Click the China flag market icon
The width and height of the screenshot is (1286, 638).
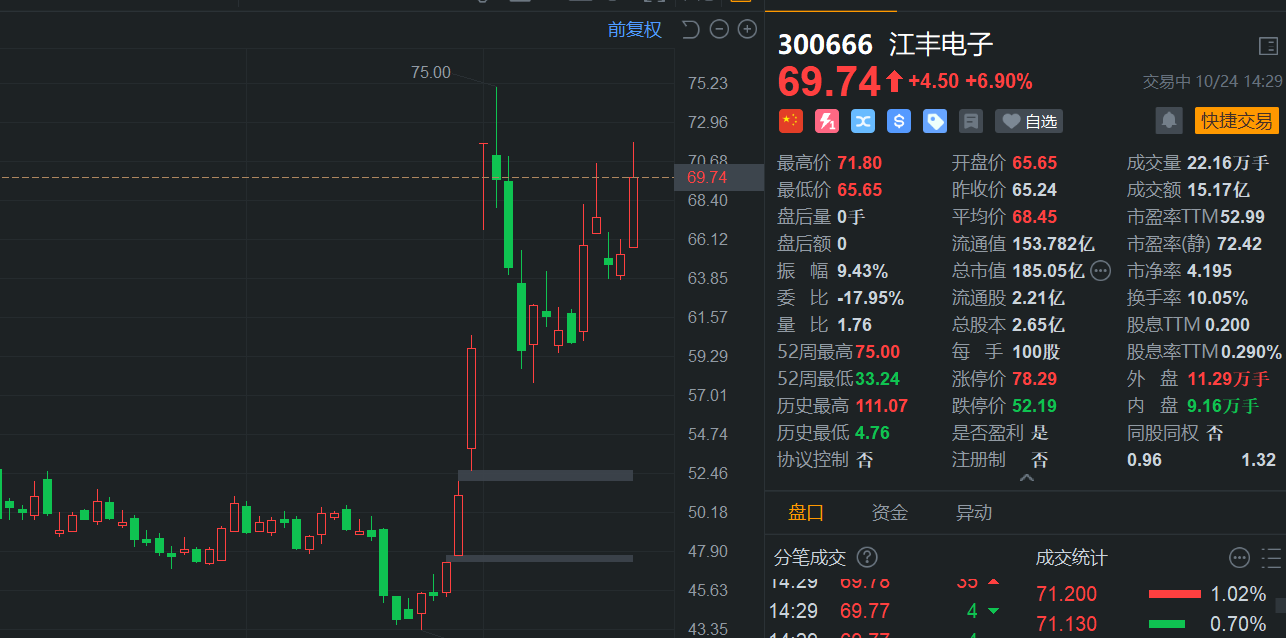coord(791,121)
